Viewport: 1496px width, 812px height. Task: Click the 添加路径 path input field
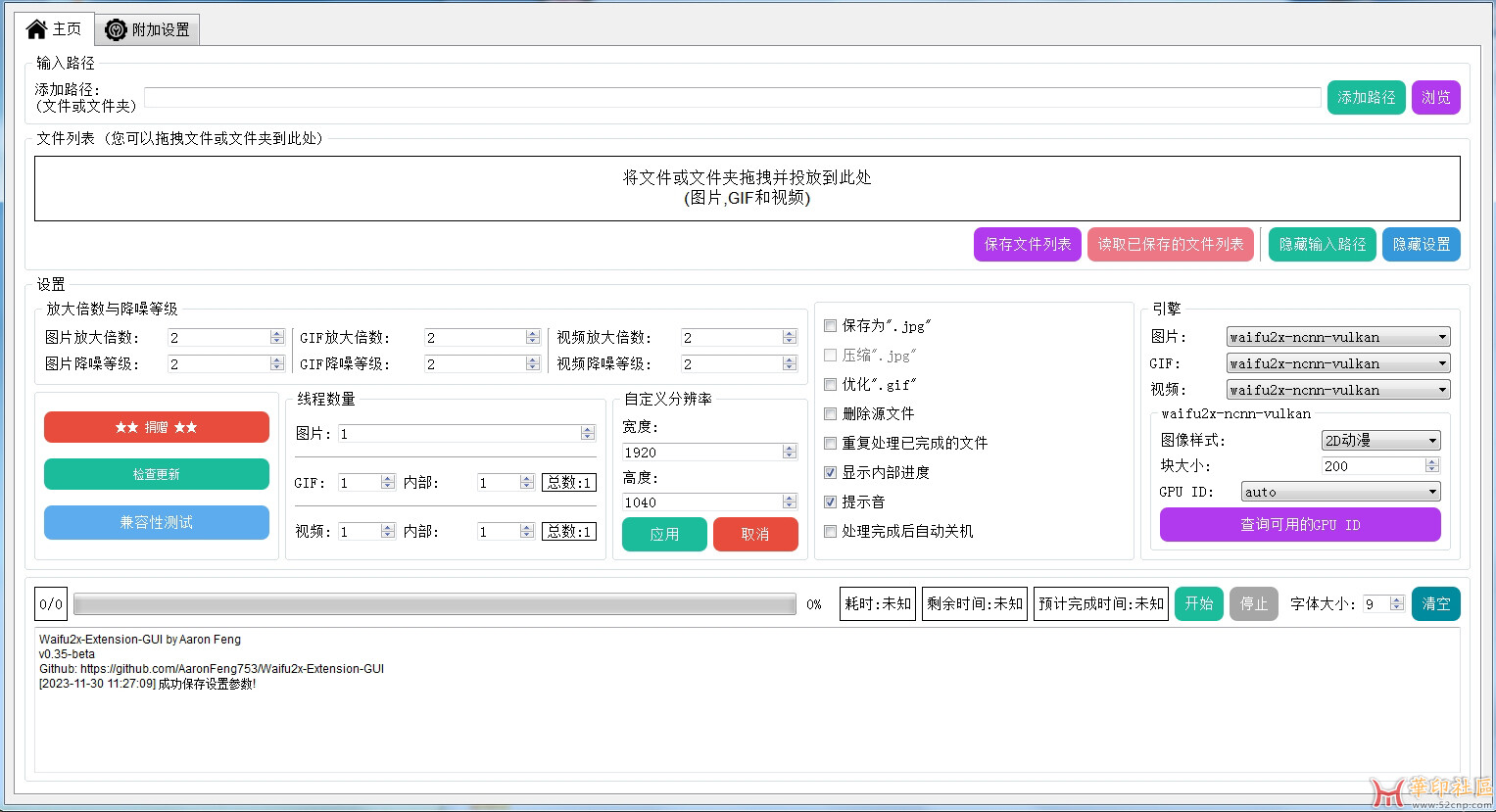tap(732, 98)
